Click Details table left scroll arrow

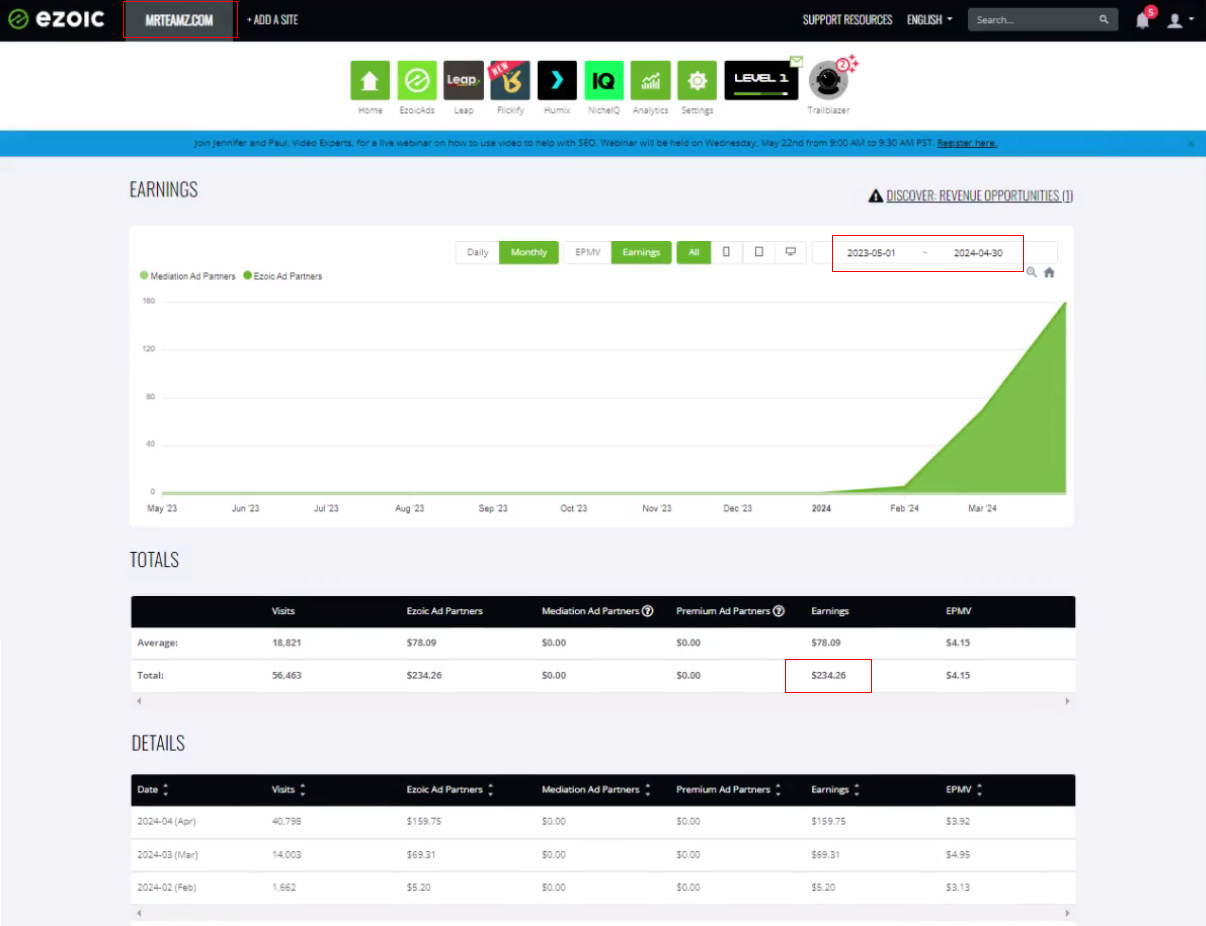pyautogui.click(x=138, y=914)
